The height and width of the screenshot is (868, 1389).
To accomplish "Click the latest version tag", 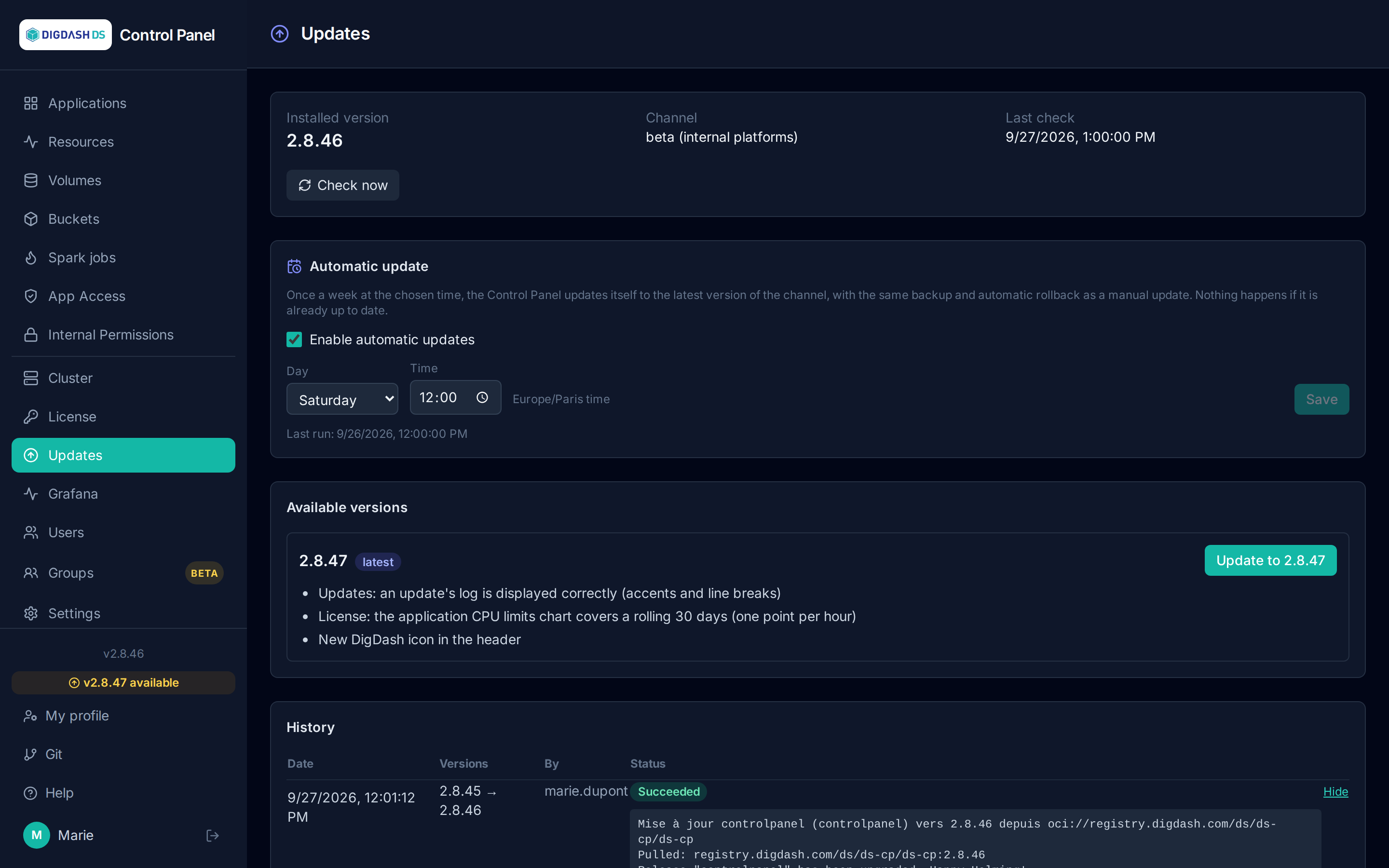I will [378, 562].
